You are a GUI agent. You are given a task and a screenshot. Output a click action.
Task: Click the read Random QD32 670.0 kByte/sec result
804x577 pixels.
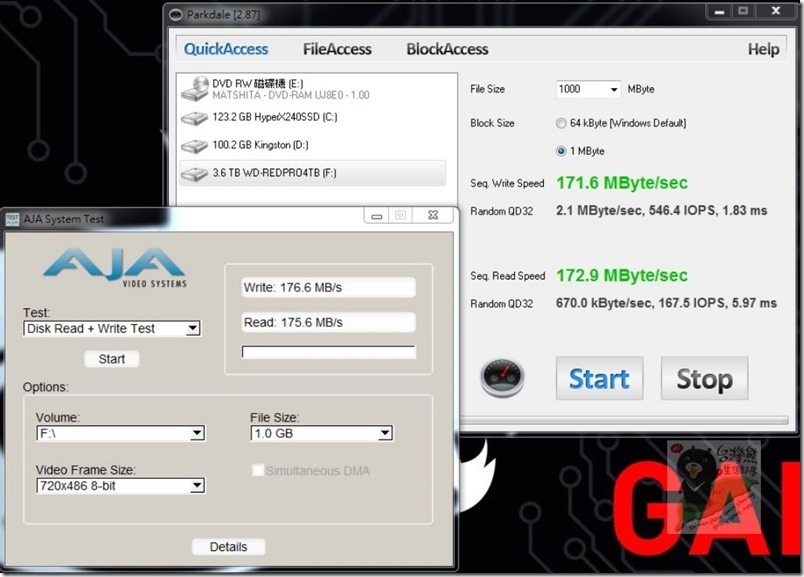tap(666, 303)
